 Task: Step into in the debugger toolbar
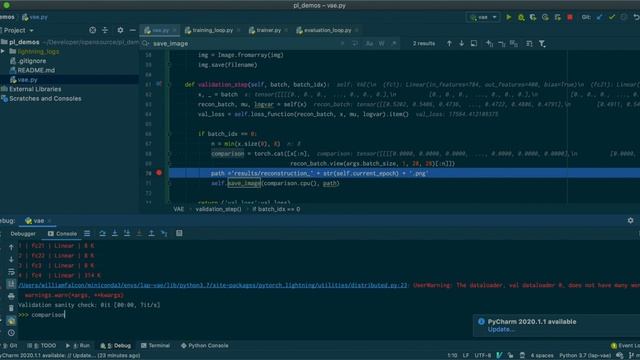tap(115, 233)
